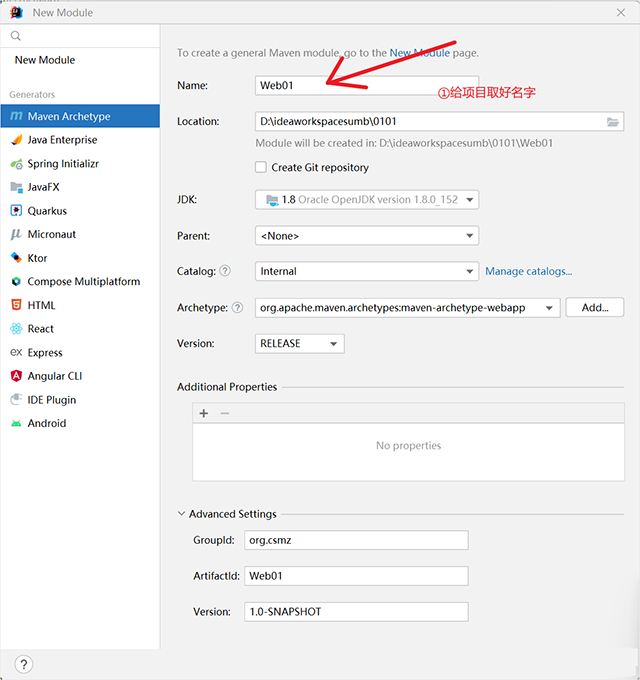Click the Add... archetype button
This screenshot has width=640, height=680.
(x=594, y=308)
